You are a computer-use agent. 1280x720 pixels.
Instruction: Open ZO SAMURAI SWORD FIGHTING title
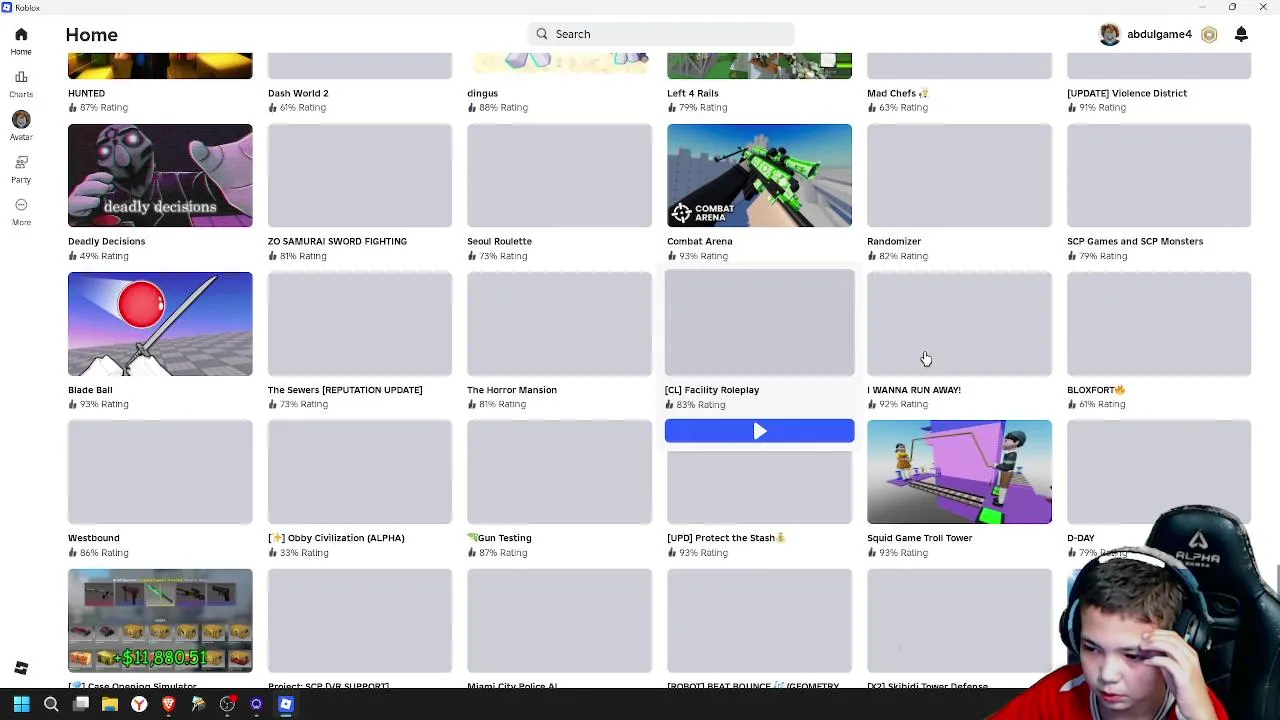[337, 241]
